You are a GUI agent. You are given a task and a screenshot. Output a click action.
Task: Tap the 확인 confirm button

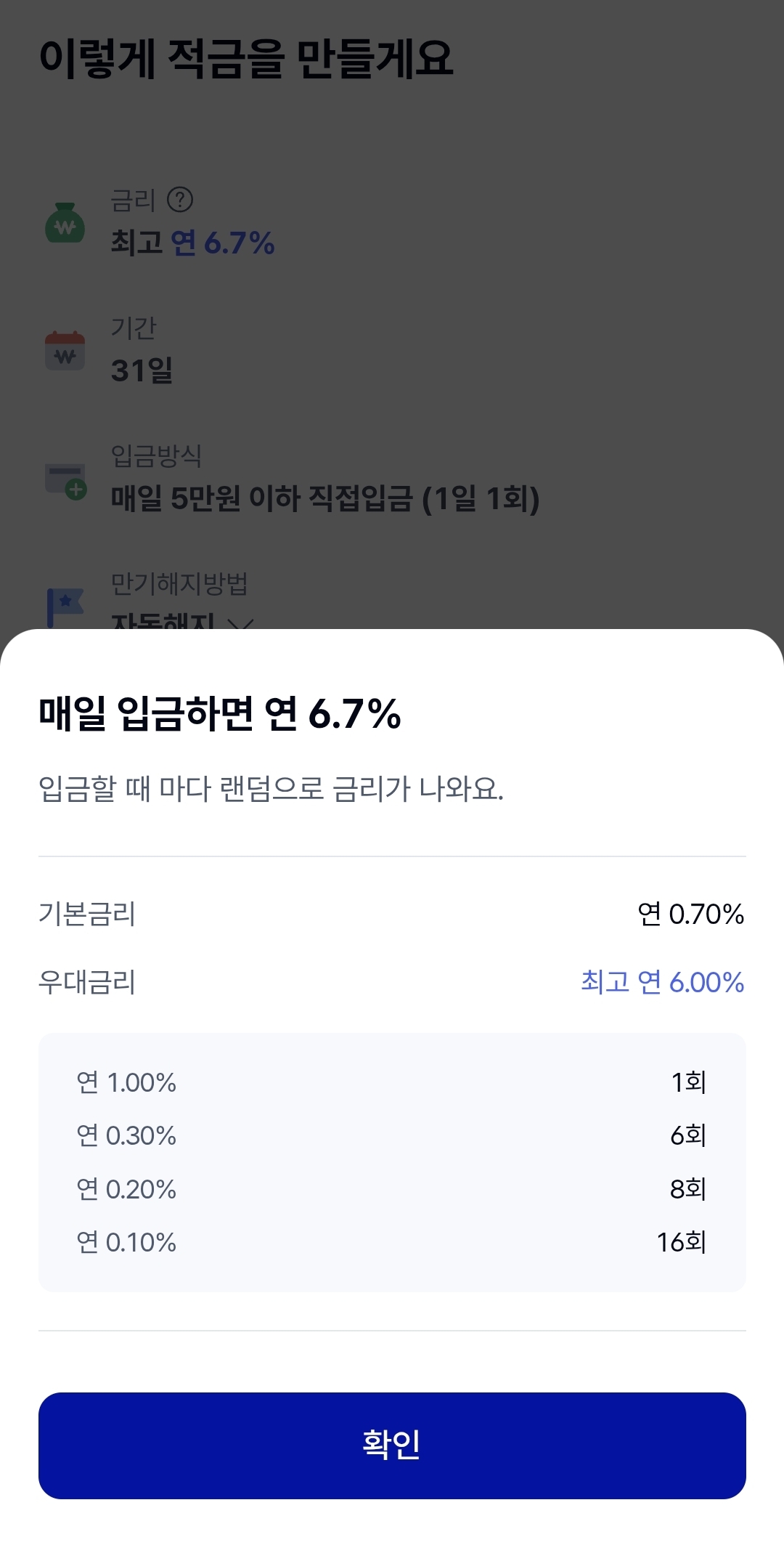click(x=392, y=1445)
